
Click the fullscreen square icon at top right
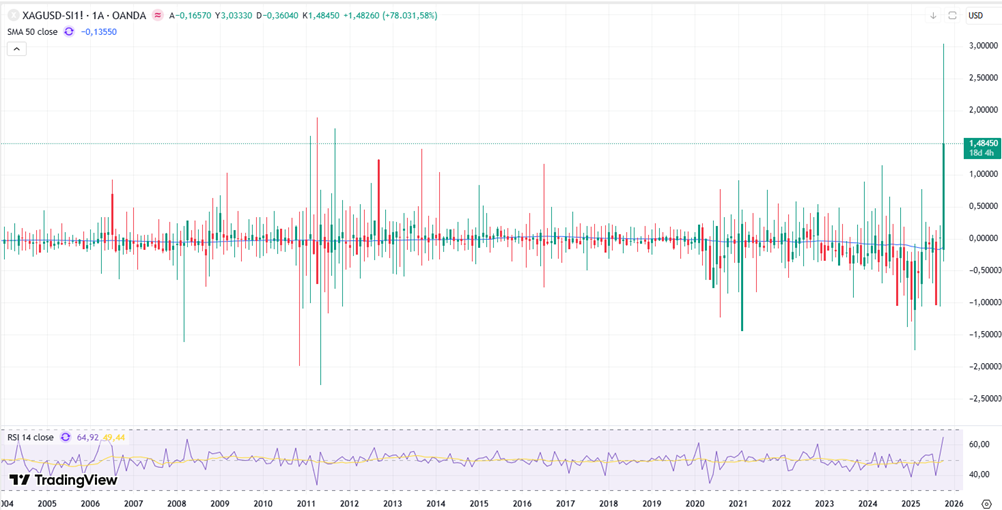tap(952, 15)
